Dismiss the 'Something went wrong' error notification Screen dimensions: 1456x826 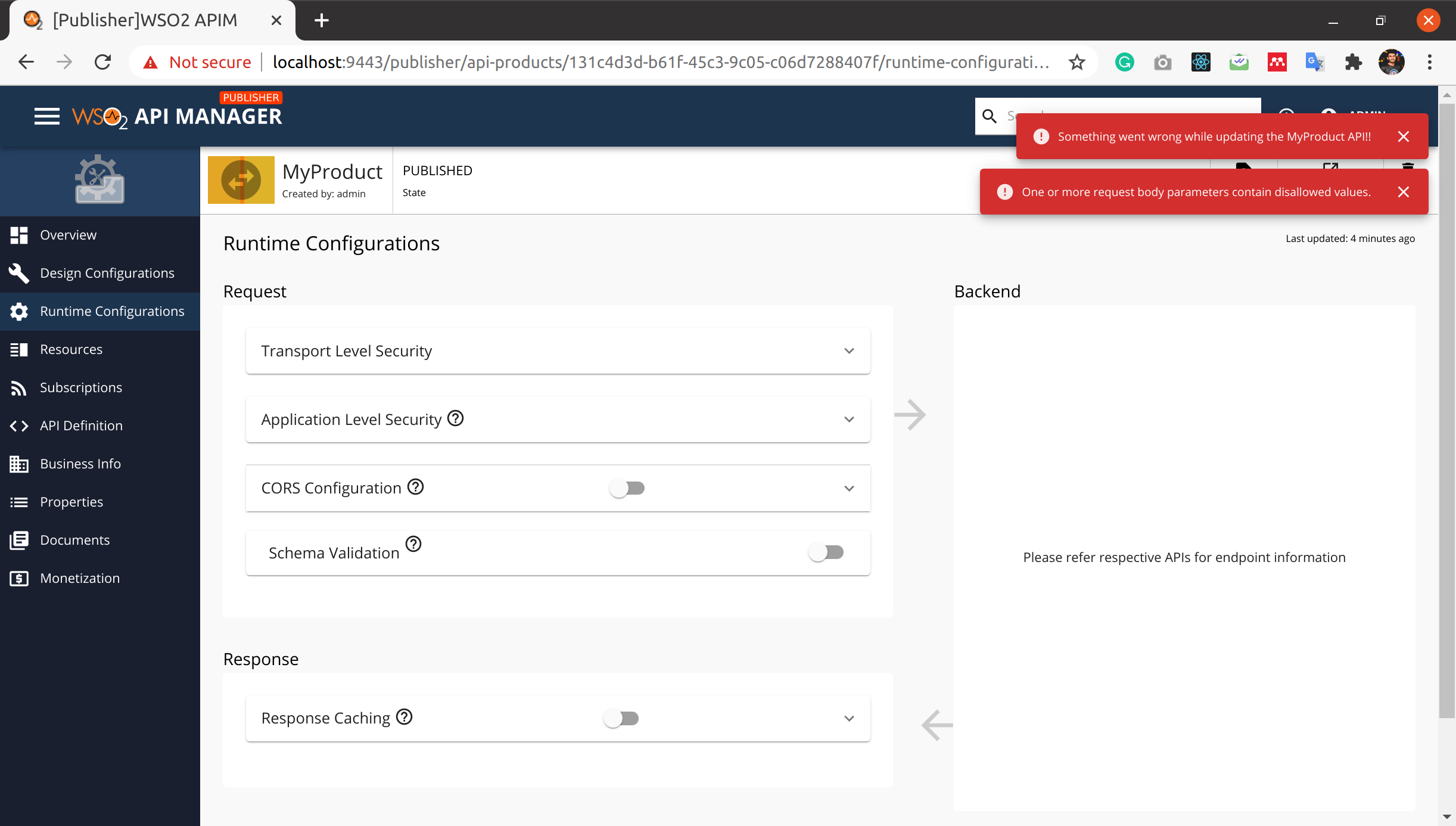pos(1404,136)
